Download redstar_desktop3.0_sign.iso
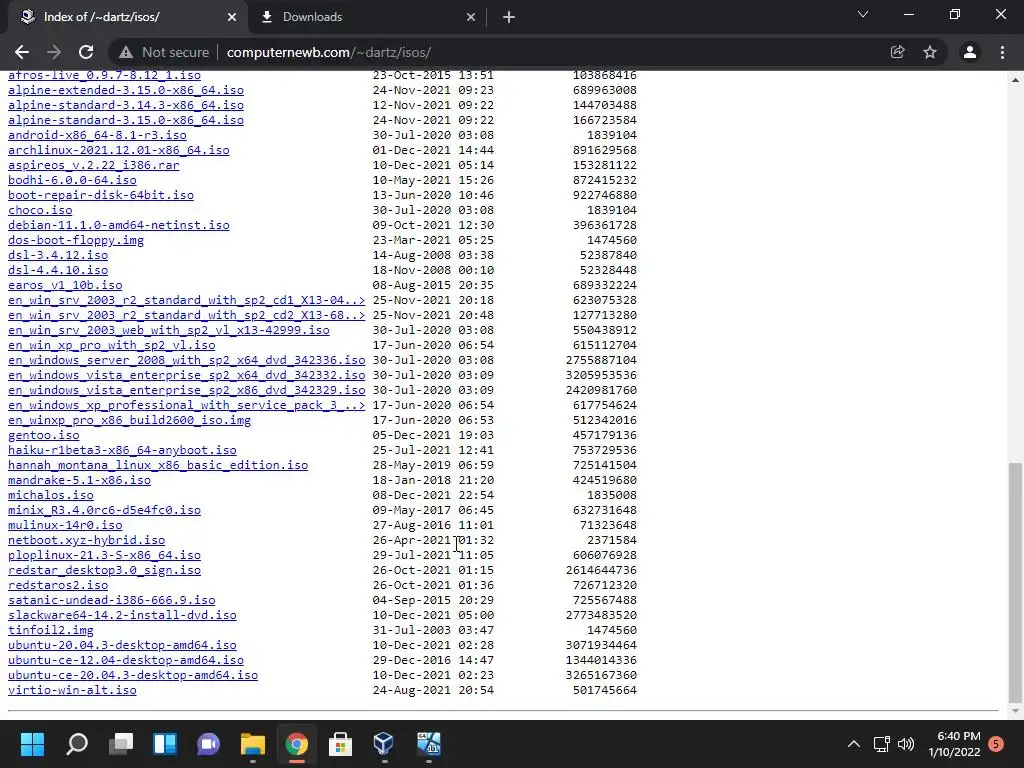The width and height of the screenshot is (1024, 768). click(104, 571)
